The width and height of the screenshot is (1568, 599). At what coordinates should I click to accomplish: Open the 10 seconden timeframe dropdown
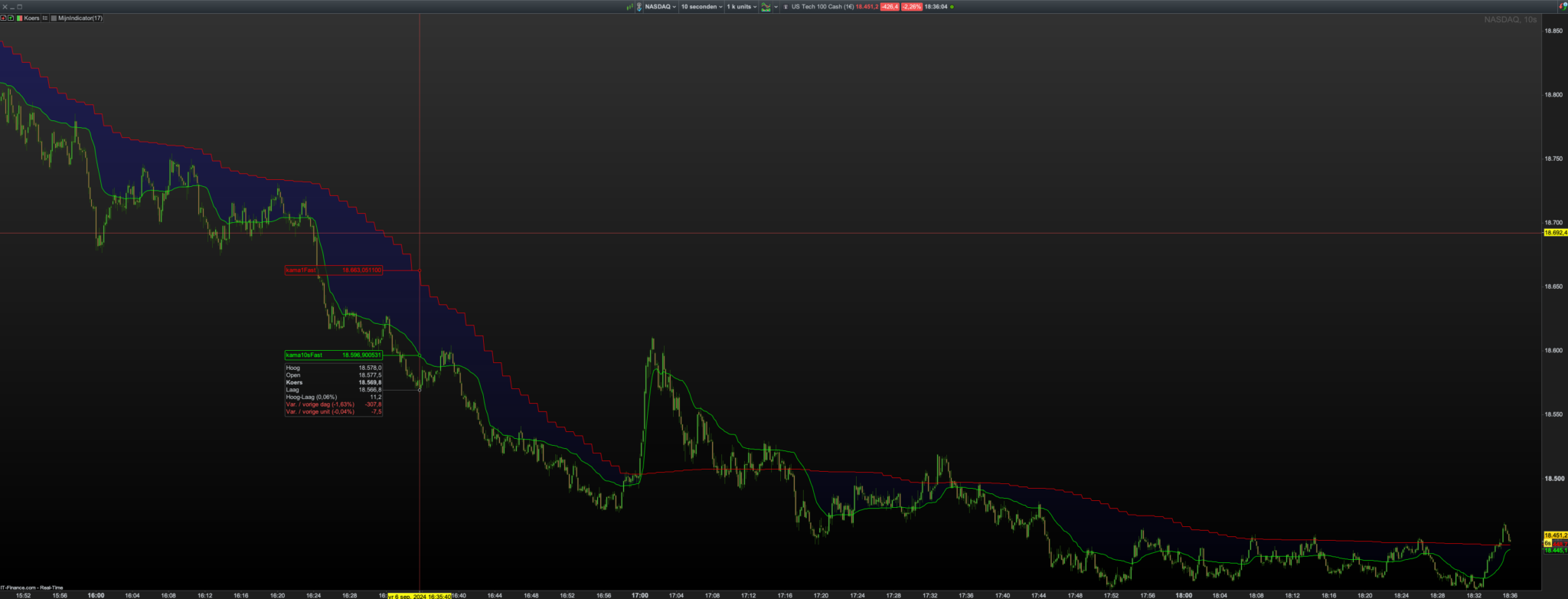pyautogui.click(x=702, y=7)
